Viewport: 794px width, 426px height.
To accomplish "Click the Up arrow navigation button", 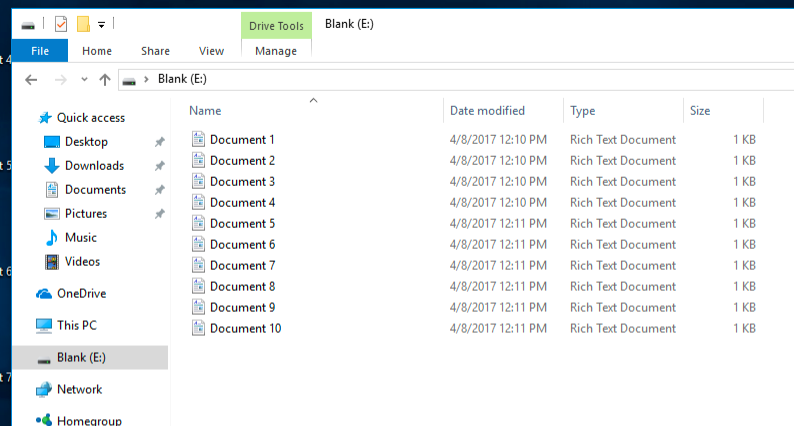I will (x=105, y=79).
